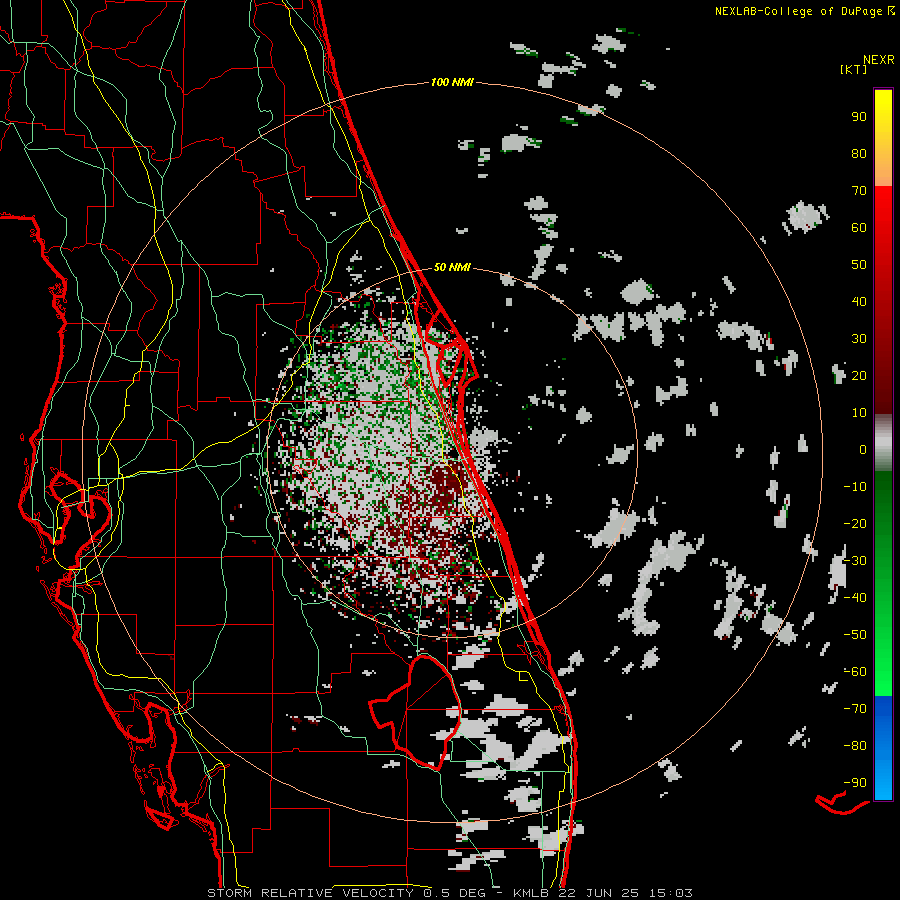Screen dimensions: 900x900
Task: Click the 90 value on velocity scale
Action: tap(859, 117)
